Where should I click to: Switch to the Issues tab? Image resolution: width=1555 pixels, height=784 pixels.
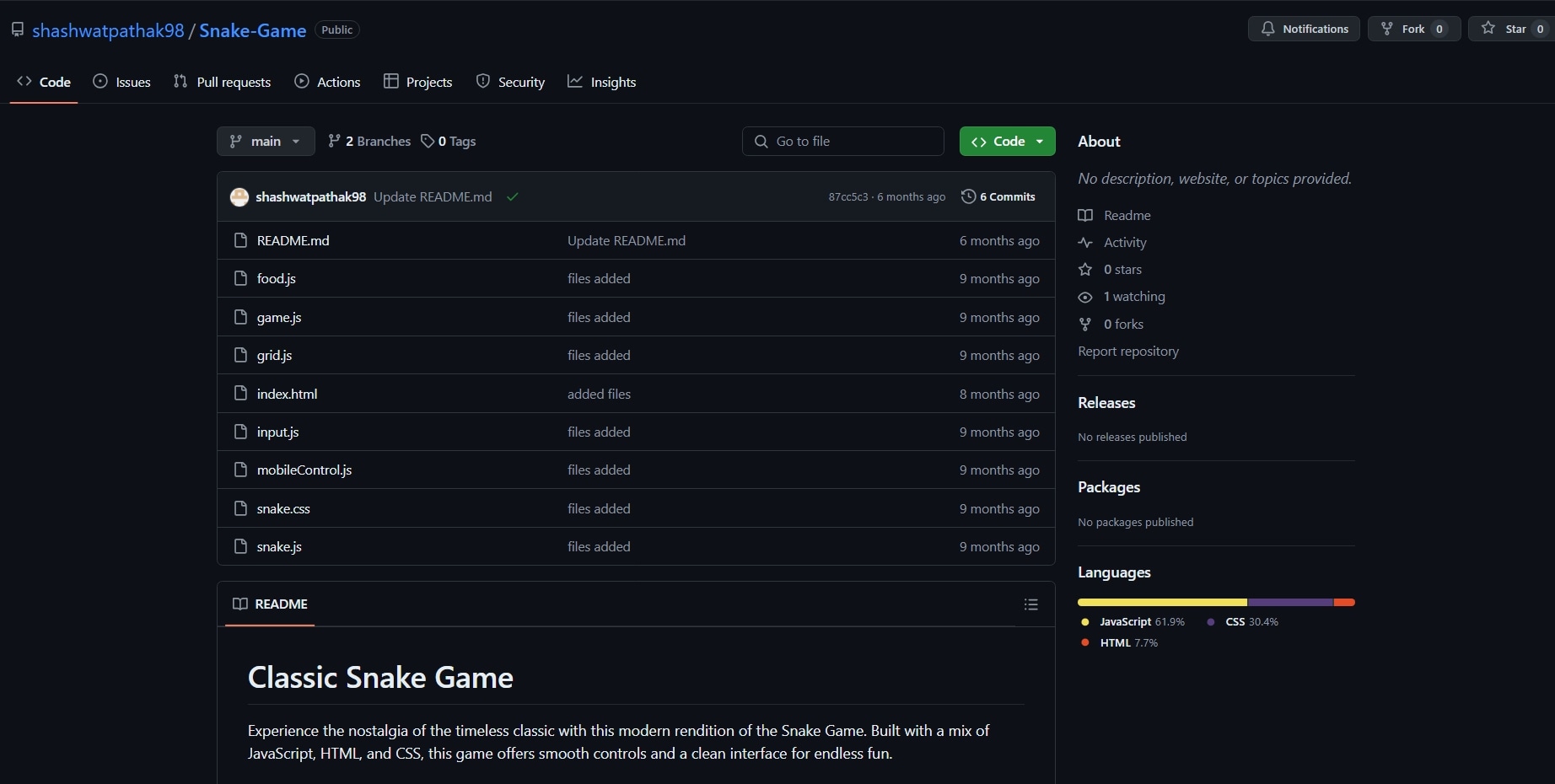click(122, 82)
